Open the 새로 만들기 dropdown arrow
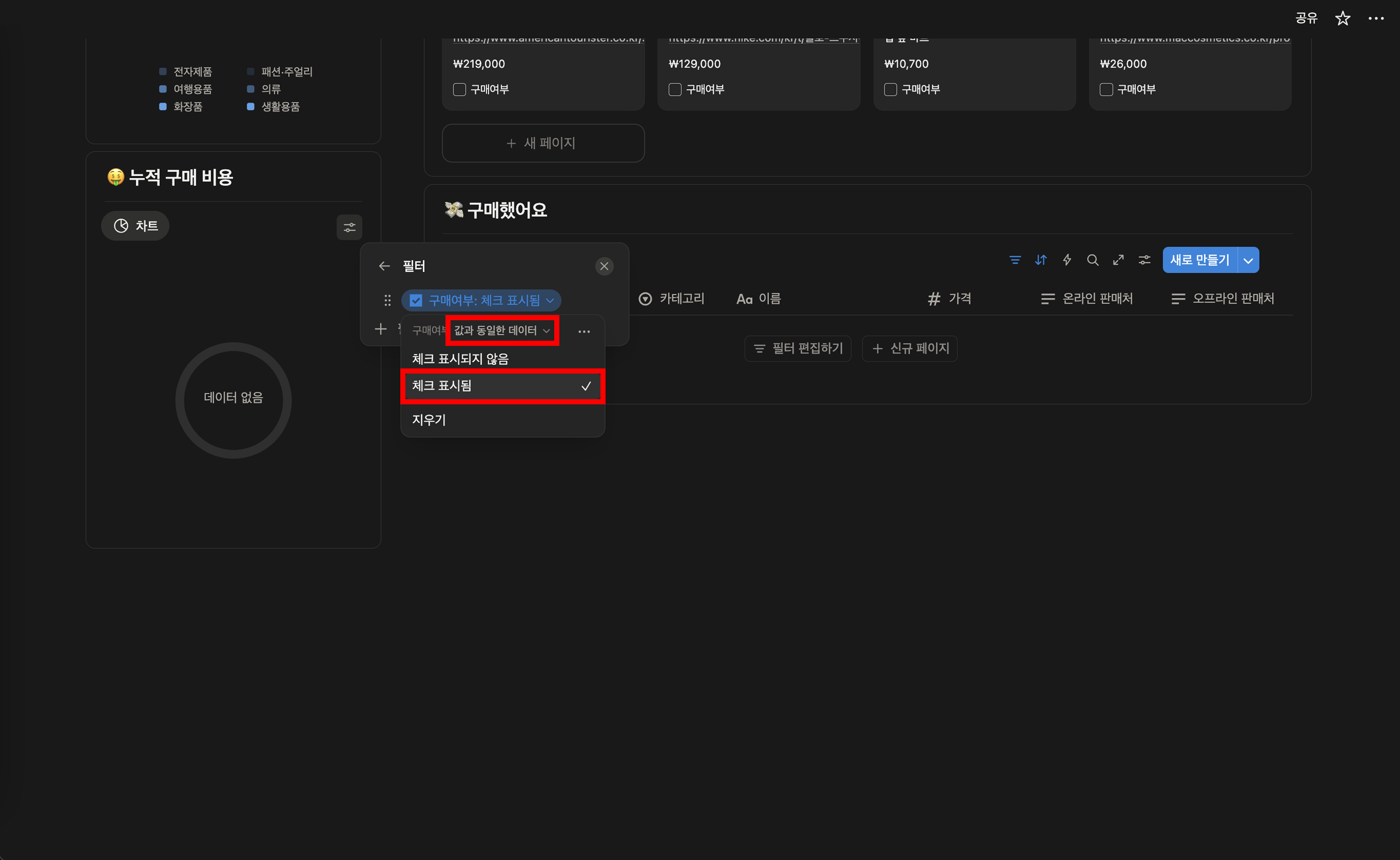The width and height of the screenshot is (1400, 860). coord(1248,261)
